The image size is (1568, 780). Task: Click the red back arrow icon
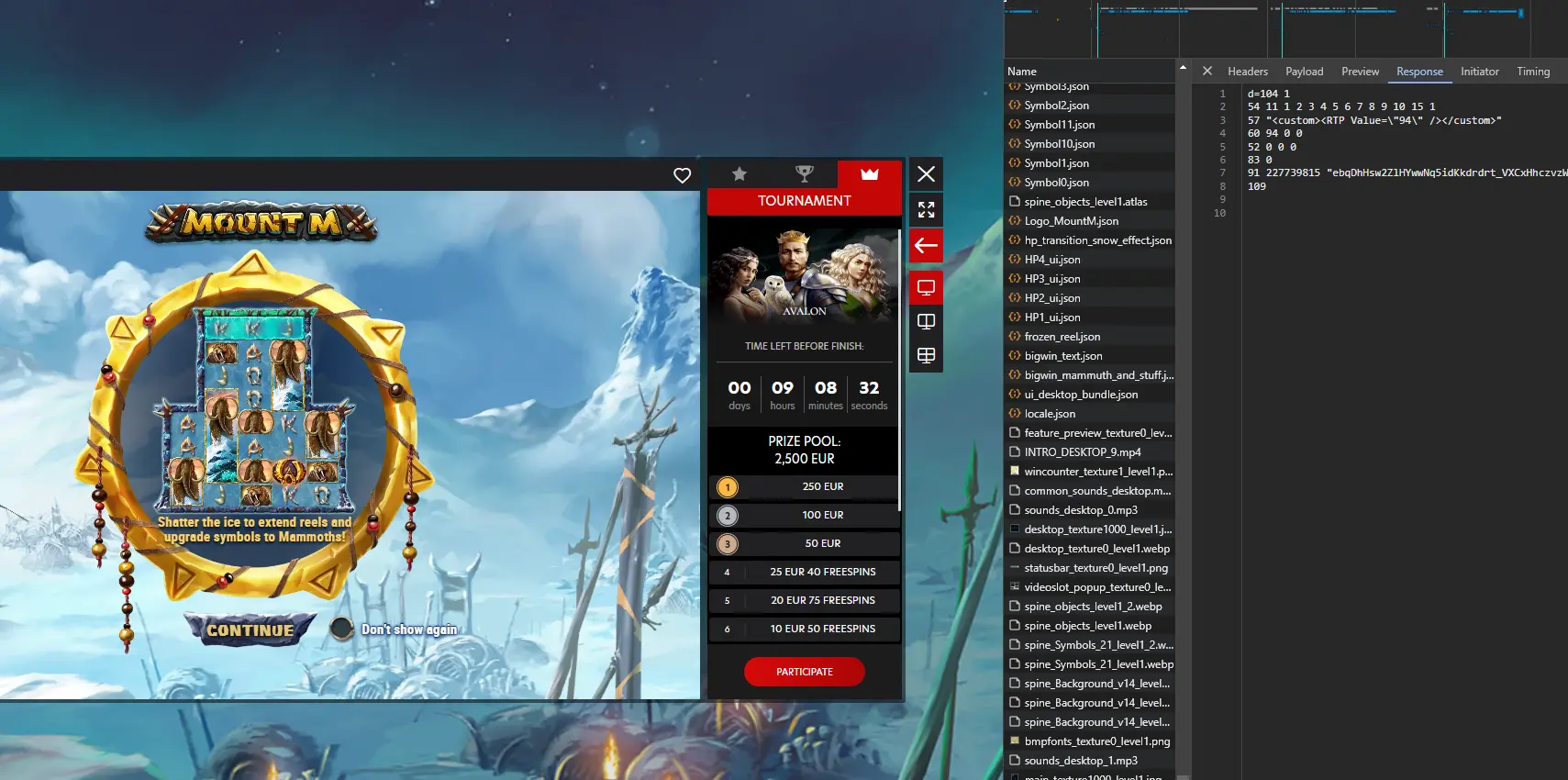[x=926, y=246]
